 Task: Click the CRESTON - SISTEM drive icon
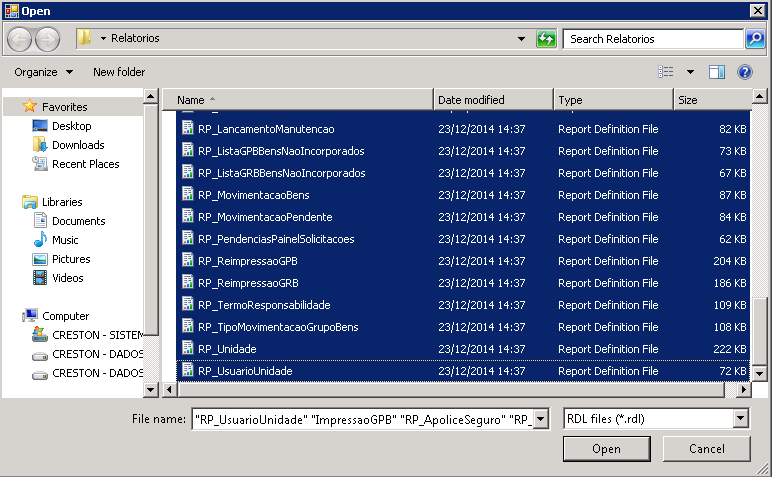click(40, 334)
